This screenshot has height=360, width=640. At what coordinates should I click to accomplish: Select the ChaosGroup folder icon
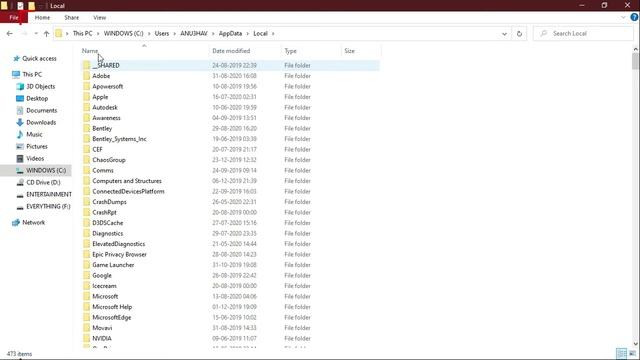(87, 160)
